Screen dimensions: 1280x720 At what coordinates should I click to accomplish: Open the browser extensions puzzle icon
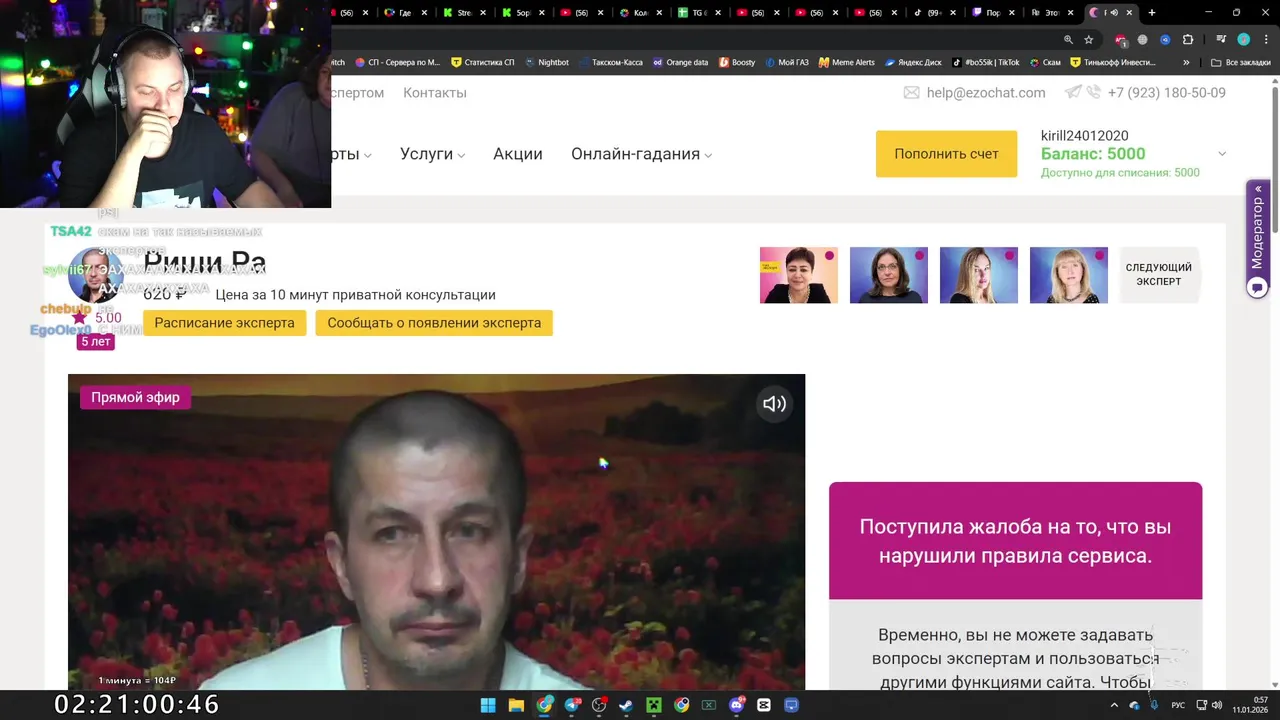1188,40
